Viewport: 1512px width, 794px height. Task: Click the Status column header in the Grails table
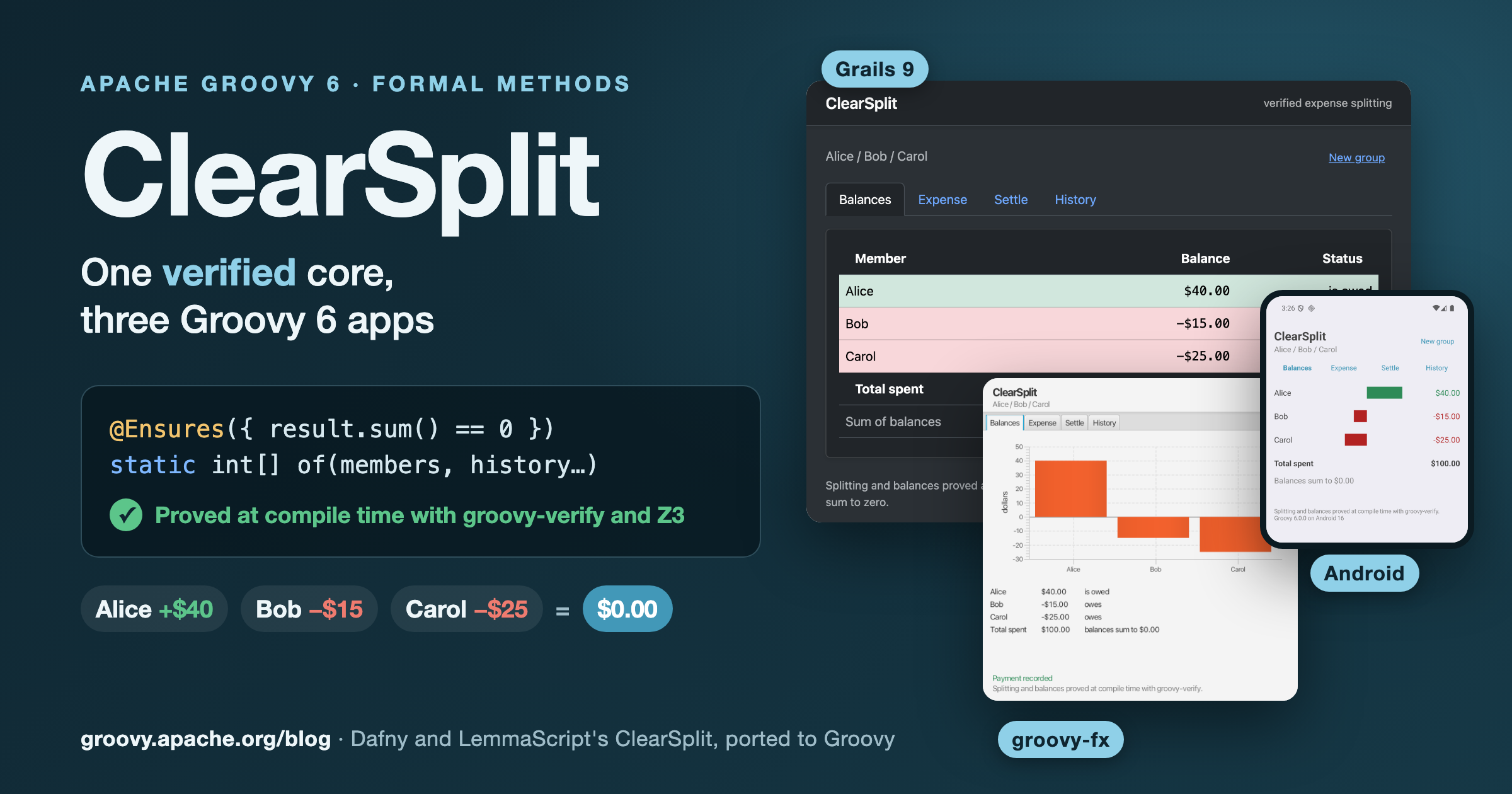[1342, 258]
